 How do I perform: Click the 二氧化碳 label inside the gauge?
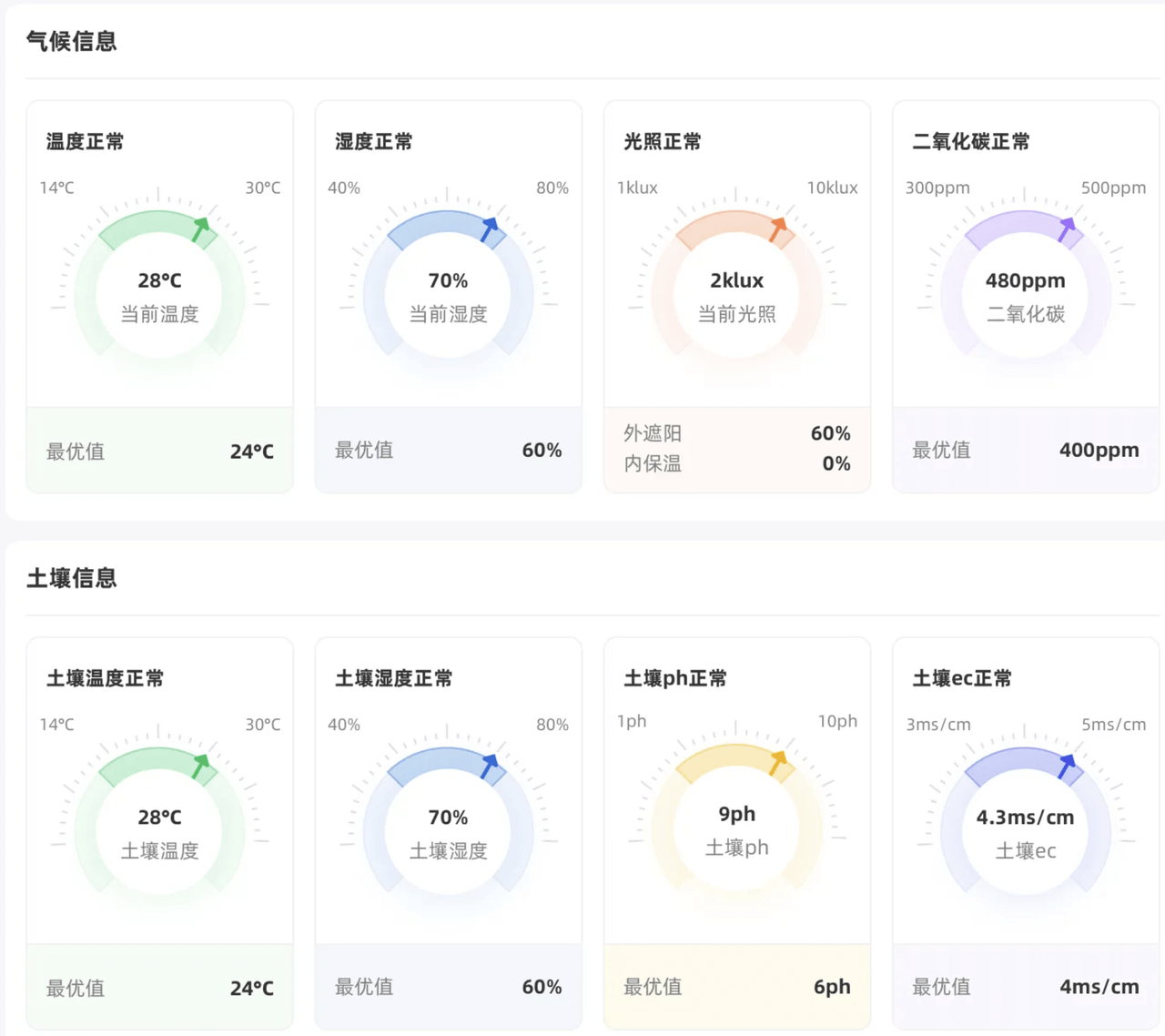click(1025, 314)
